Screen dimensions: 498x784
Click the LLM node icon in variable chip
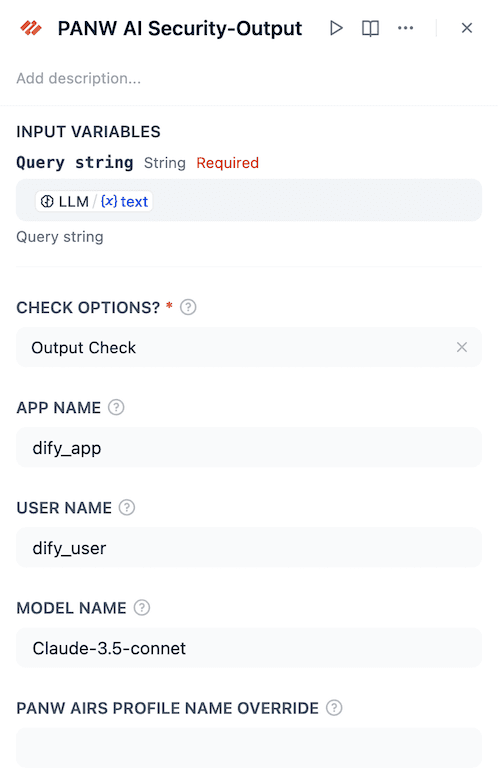[x=47, y=202]
